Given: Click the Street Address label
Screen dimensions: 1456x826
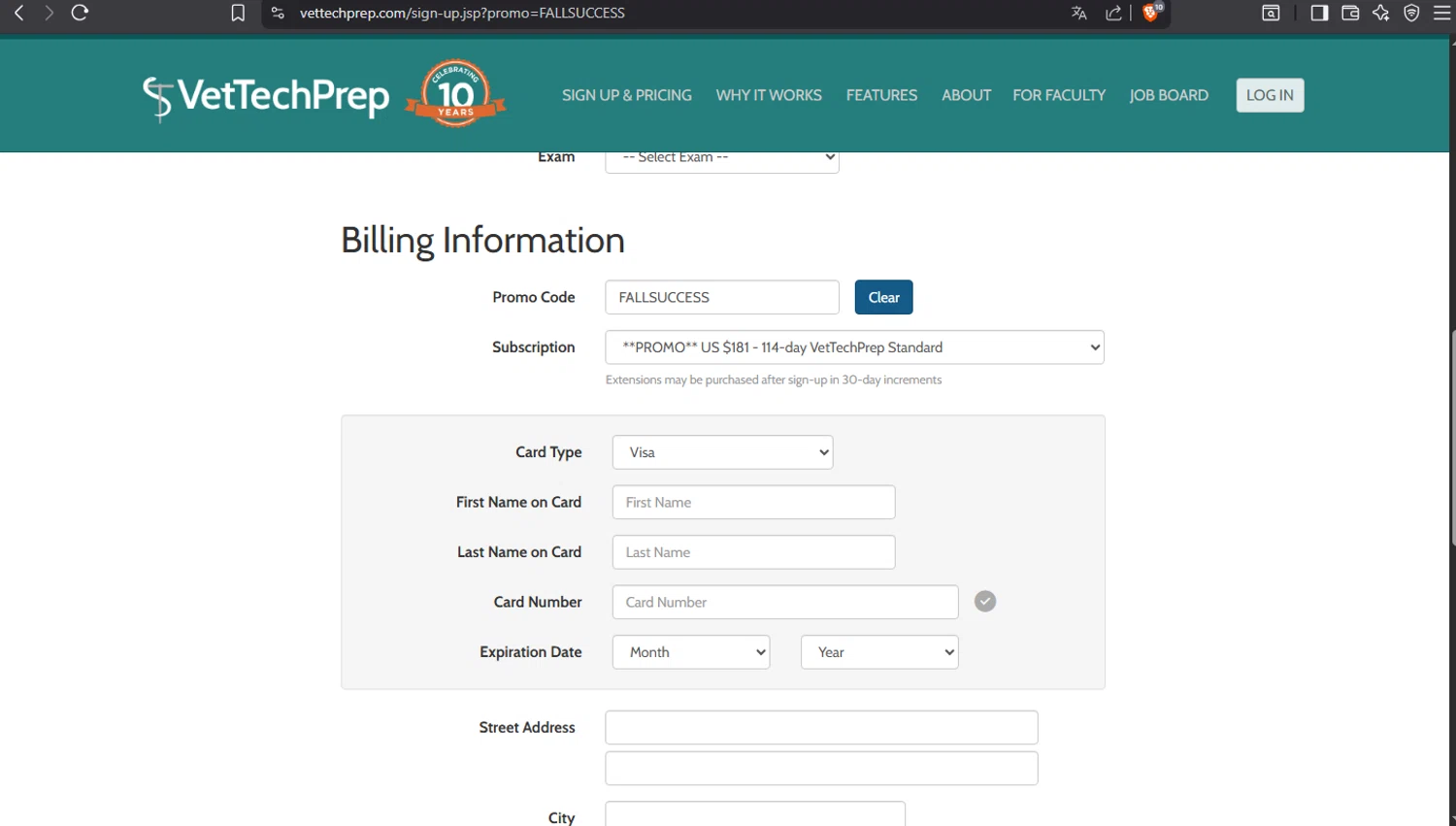Looking at the screenshot, I should click(527, 727).
